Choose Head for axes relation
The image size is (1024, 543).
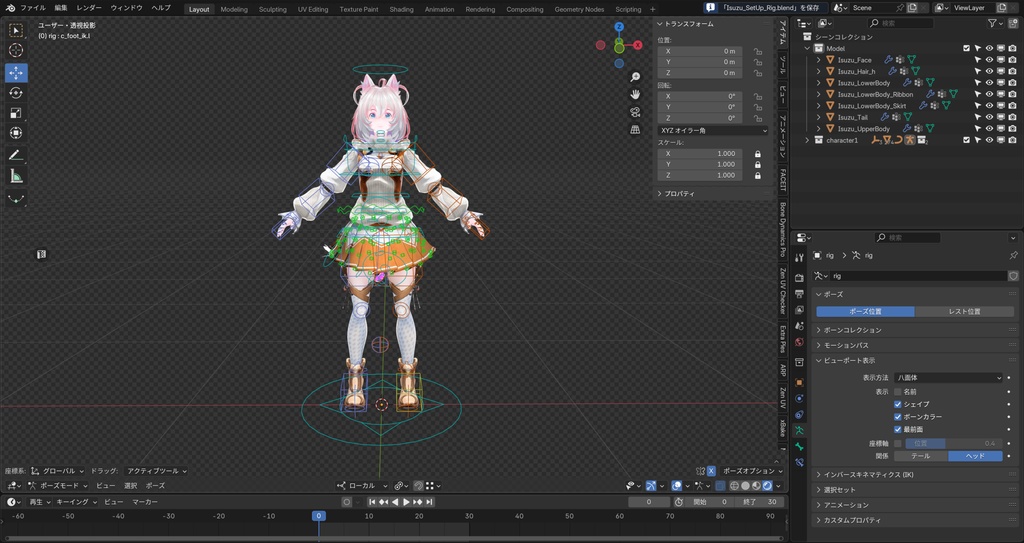[975, 456]
